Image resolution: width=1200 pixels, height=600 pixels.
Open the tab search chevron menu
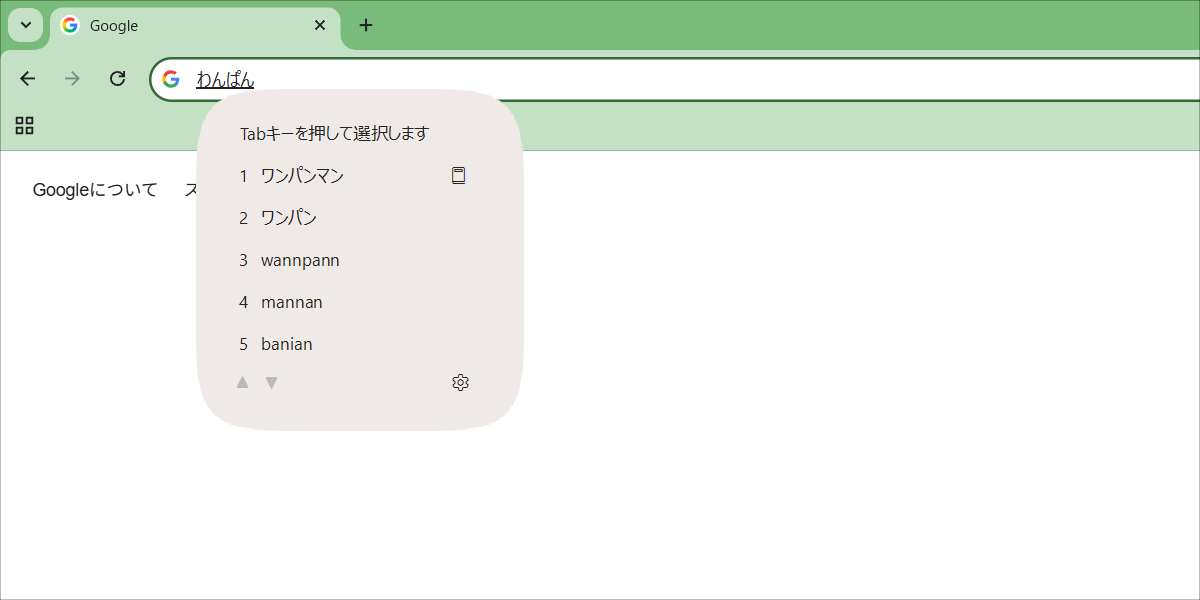click(x=25, y=25)
